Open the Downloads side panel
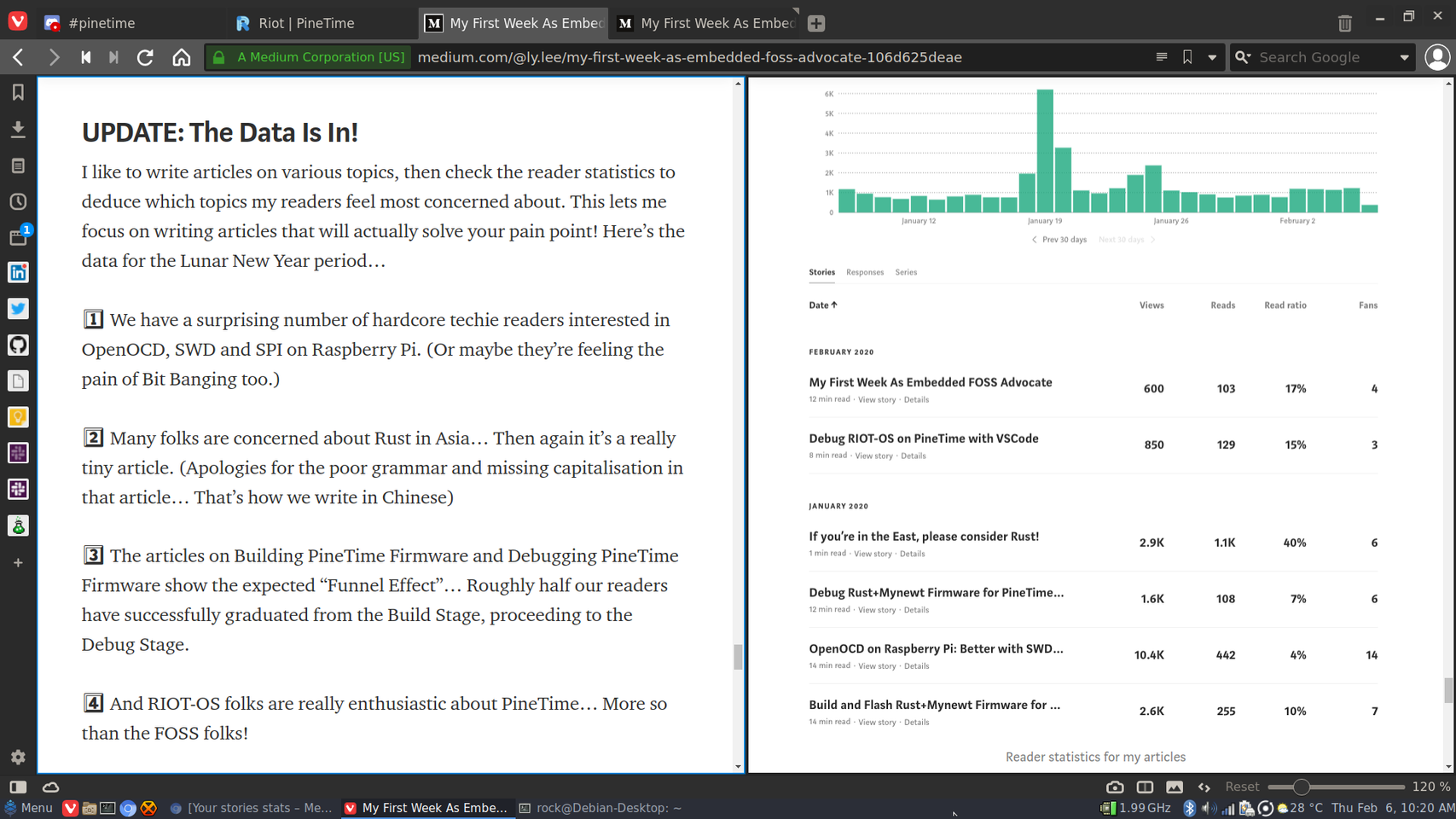The height and width of the screenshot is (819, 1456). point(18,129)
